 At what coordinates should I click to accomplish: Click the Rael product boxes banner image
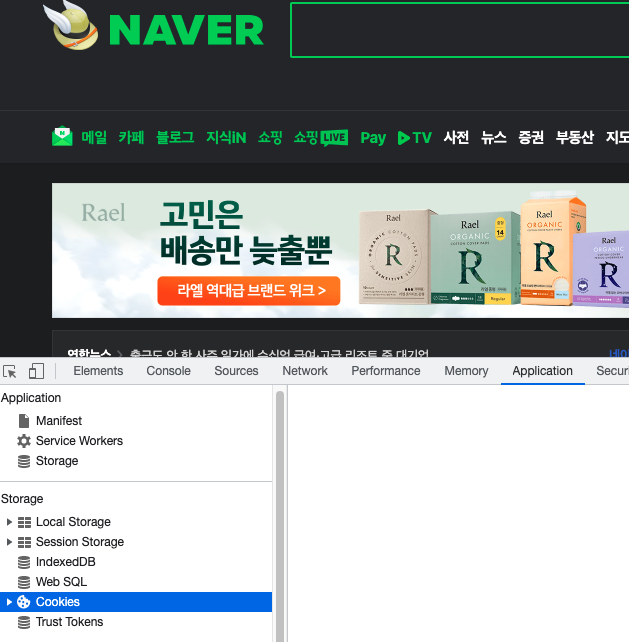point(494,250)
